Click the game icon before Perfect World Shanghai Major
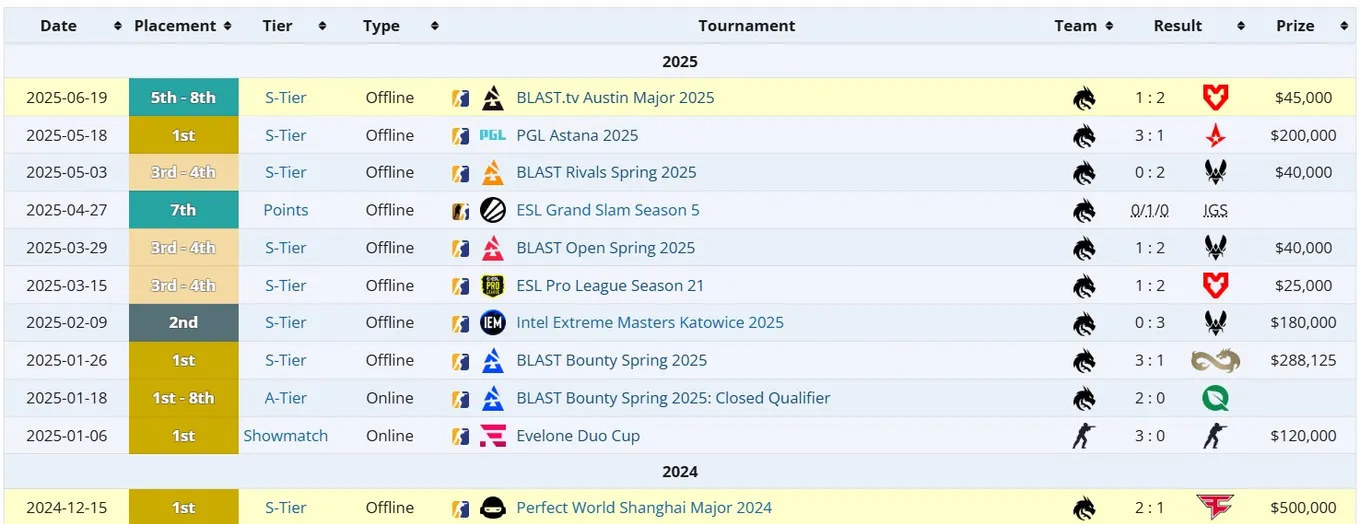The image size is (1360, 524). coord(460,507)
